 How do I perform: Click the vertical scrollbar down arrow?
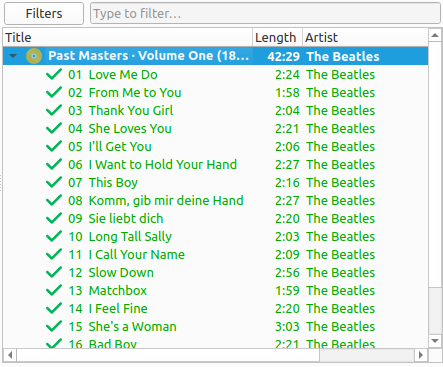(435, 341)
